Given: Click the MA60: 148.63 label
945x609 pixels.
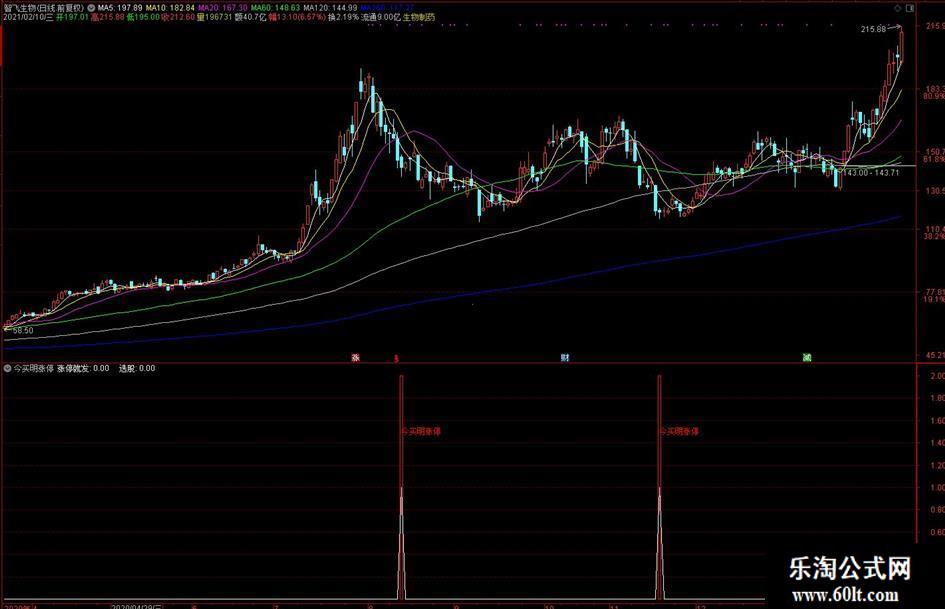Looking at the screenshot, I should click(275, 8).
